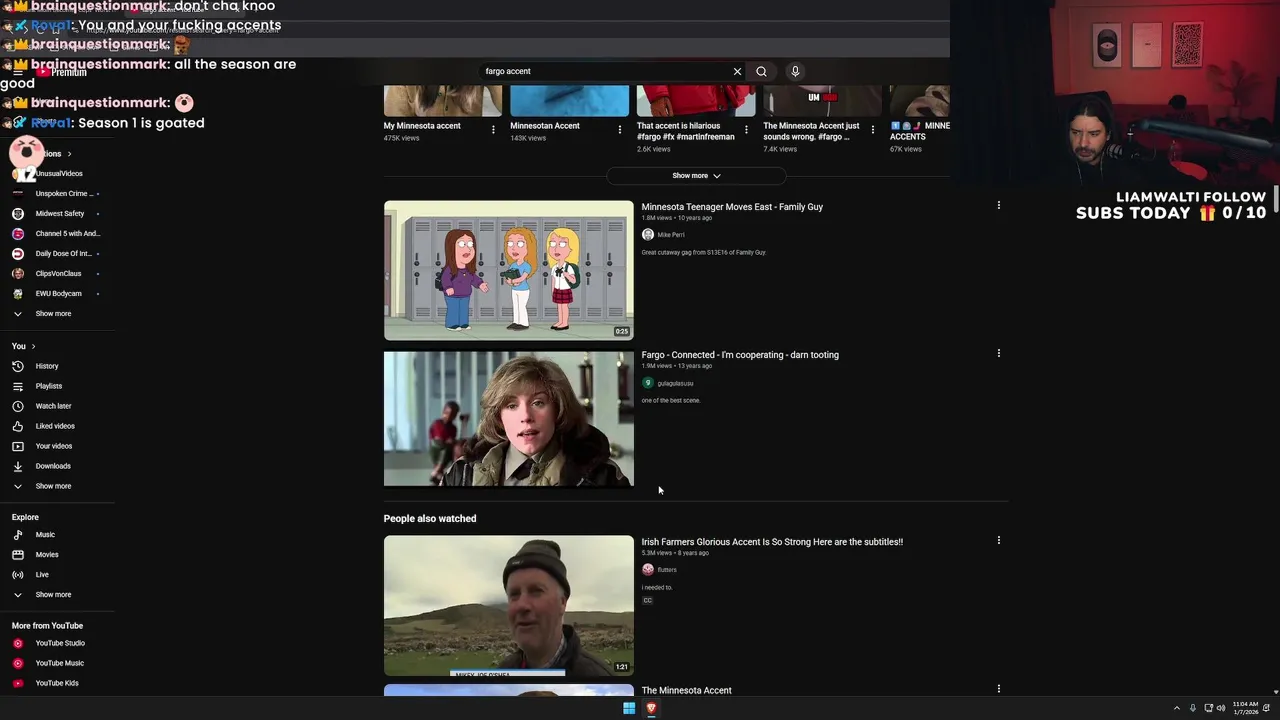
Task: Open 'Fargo - Connected - I'm cooperating' title
Action: click(740, 355)
